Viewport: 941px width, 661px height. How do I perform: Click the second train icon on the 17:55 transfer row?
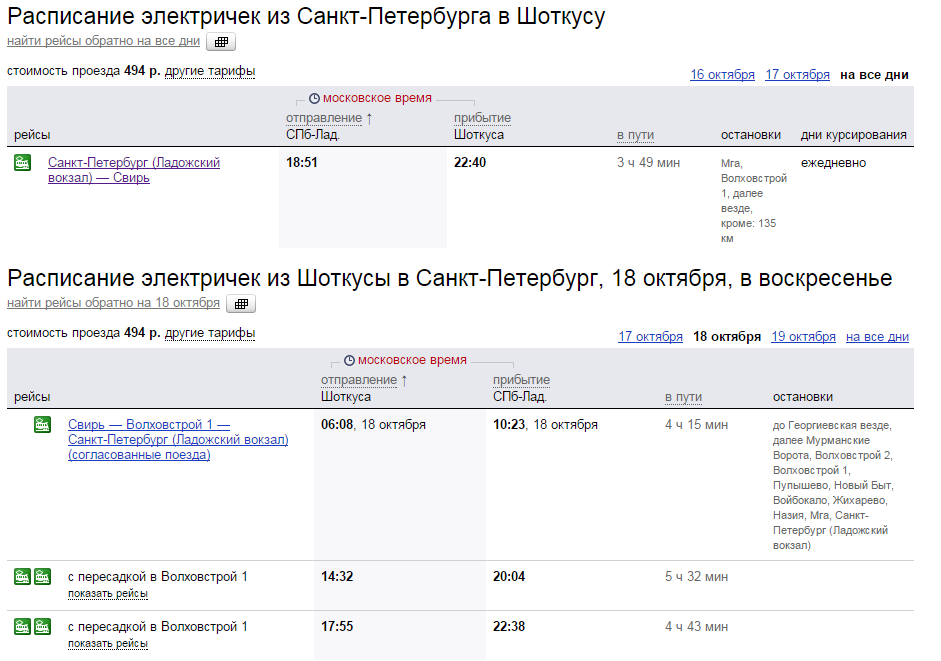coord(41,626)
